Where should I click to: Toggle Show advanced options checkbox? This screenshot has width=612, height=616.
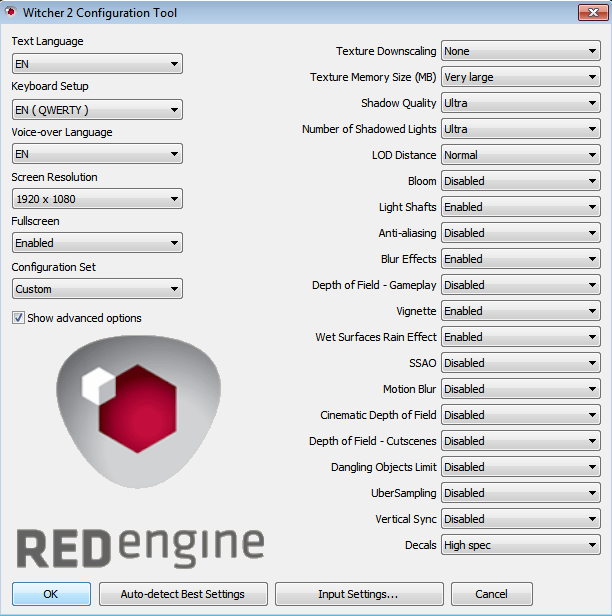point(18,317)
